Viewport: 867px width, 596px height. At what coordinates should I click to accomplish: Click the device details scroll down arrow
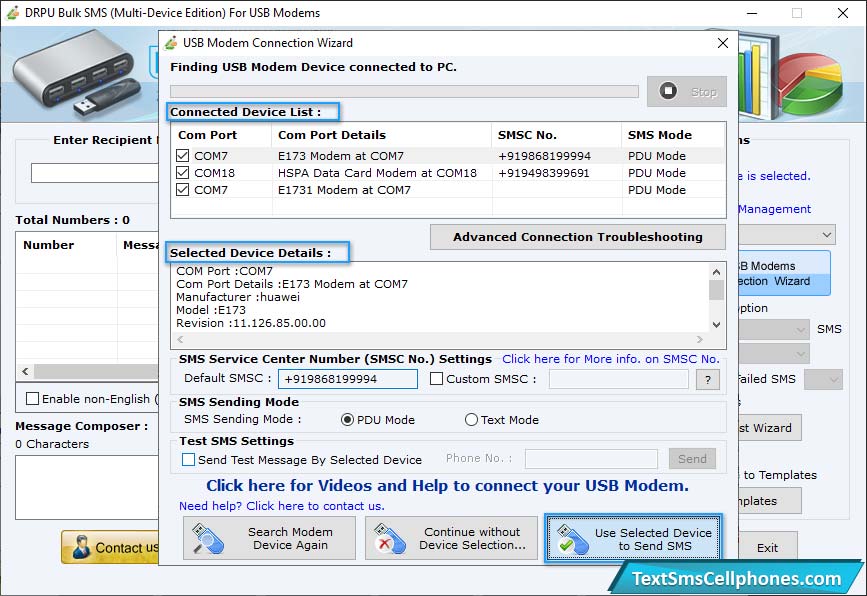tap(717, 325)
